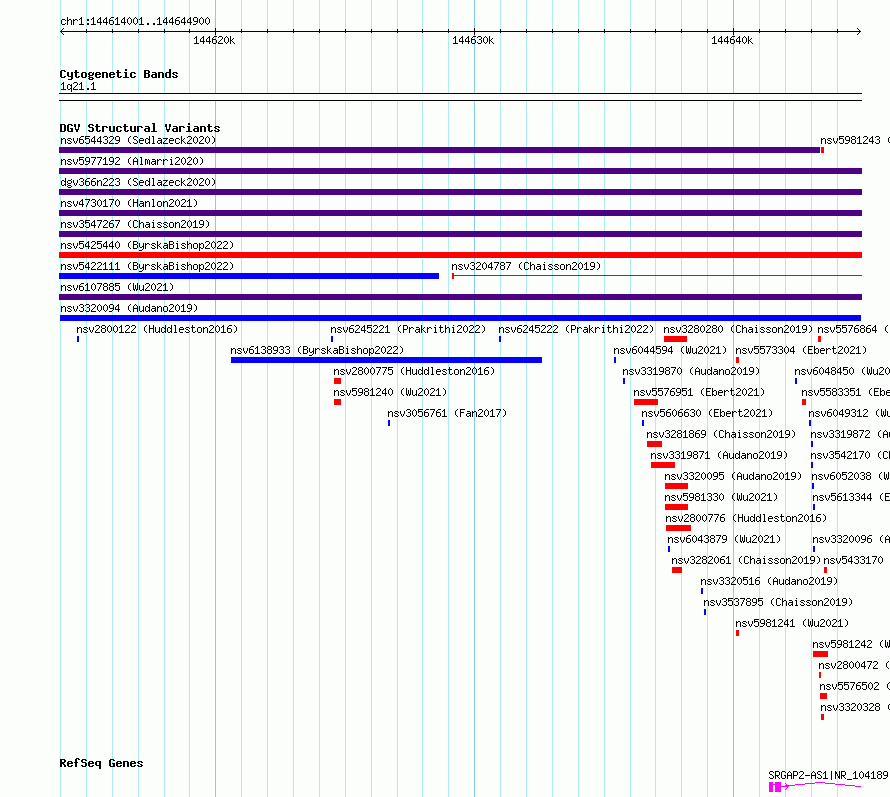Select nsv3319871 (Audano2019) label

719,455
